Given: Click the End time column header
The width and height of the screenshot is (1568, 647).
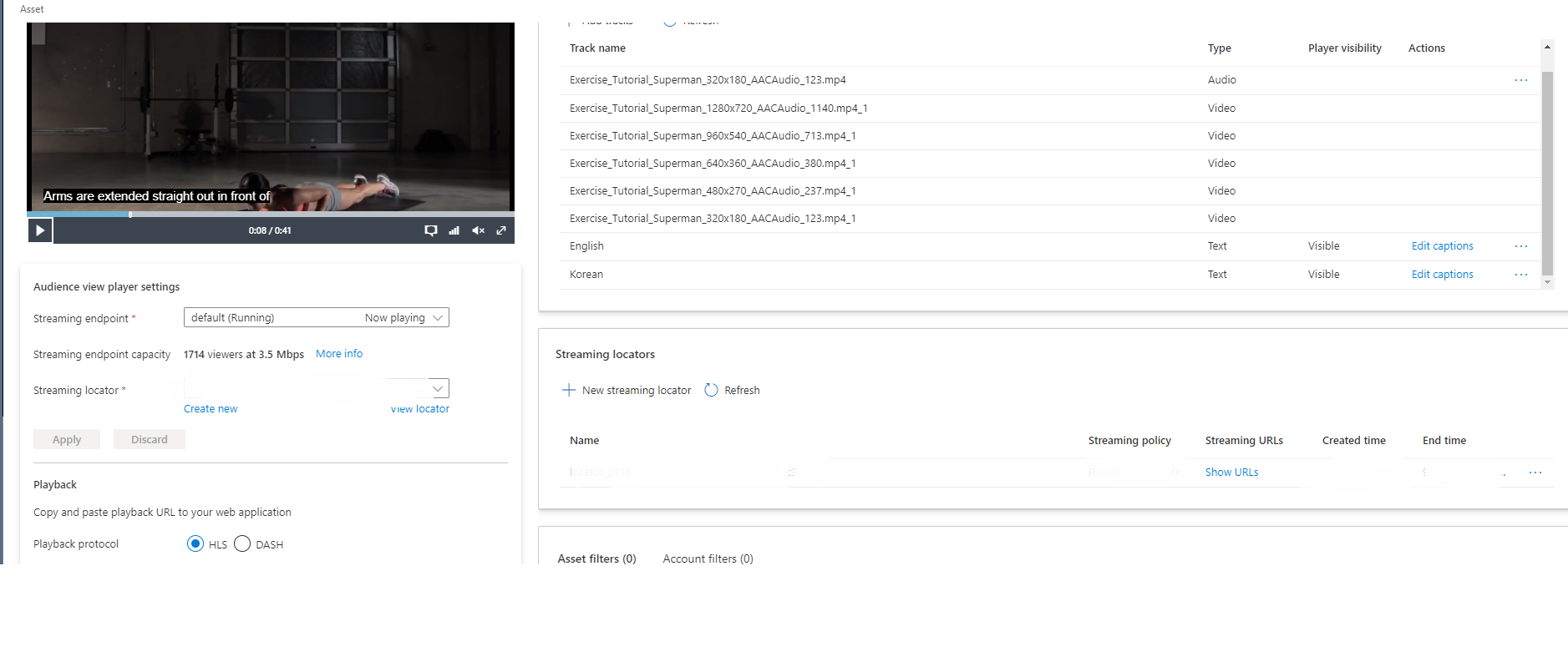Looking at the screenshot, I should tap(1444, 441).
